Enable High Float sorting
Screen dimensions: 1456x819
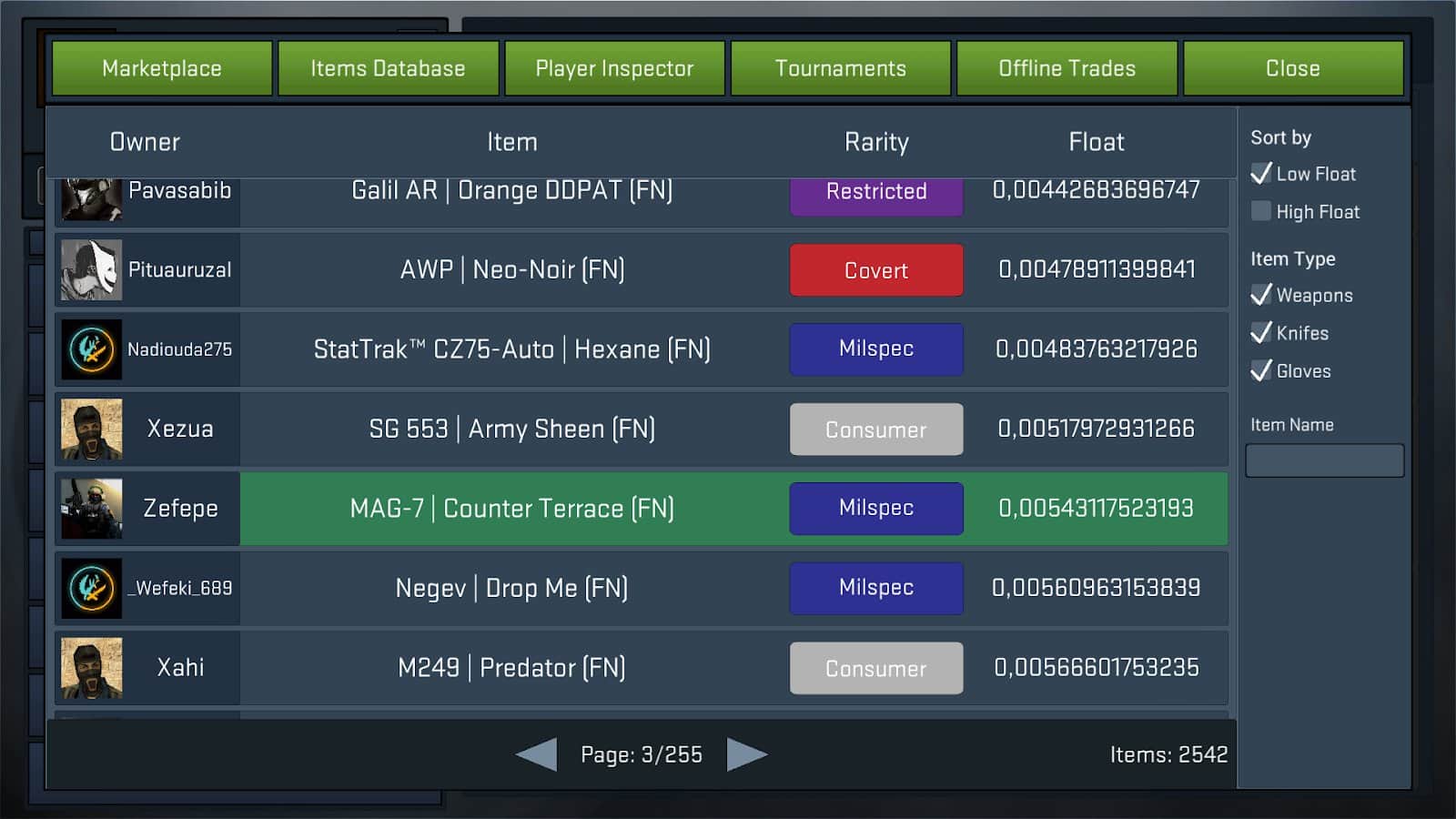1261,211
